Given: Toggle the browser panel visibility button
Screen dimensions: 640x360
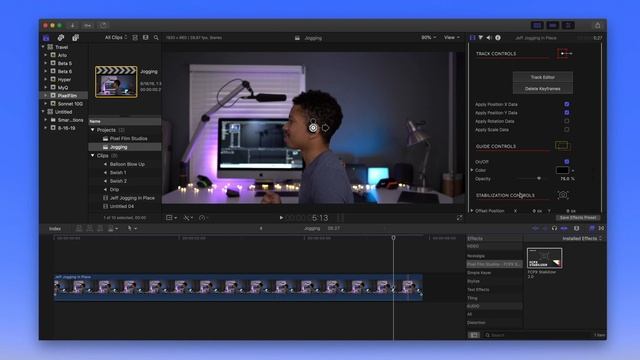Looking at the screenshot, I should [x=537, y=25].
